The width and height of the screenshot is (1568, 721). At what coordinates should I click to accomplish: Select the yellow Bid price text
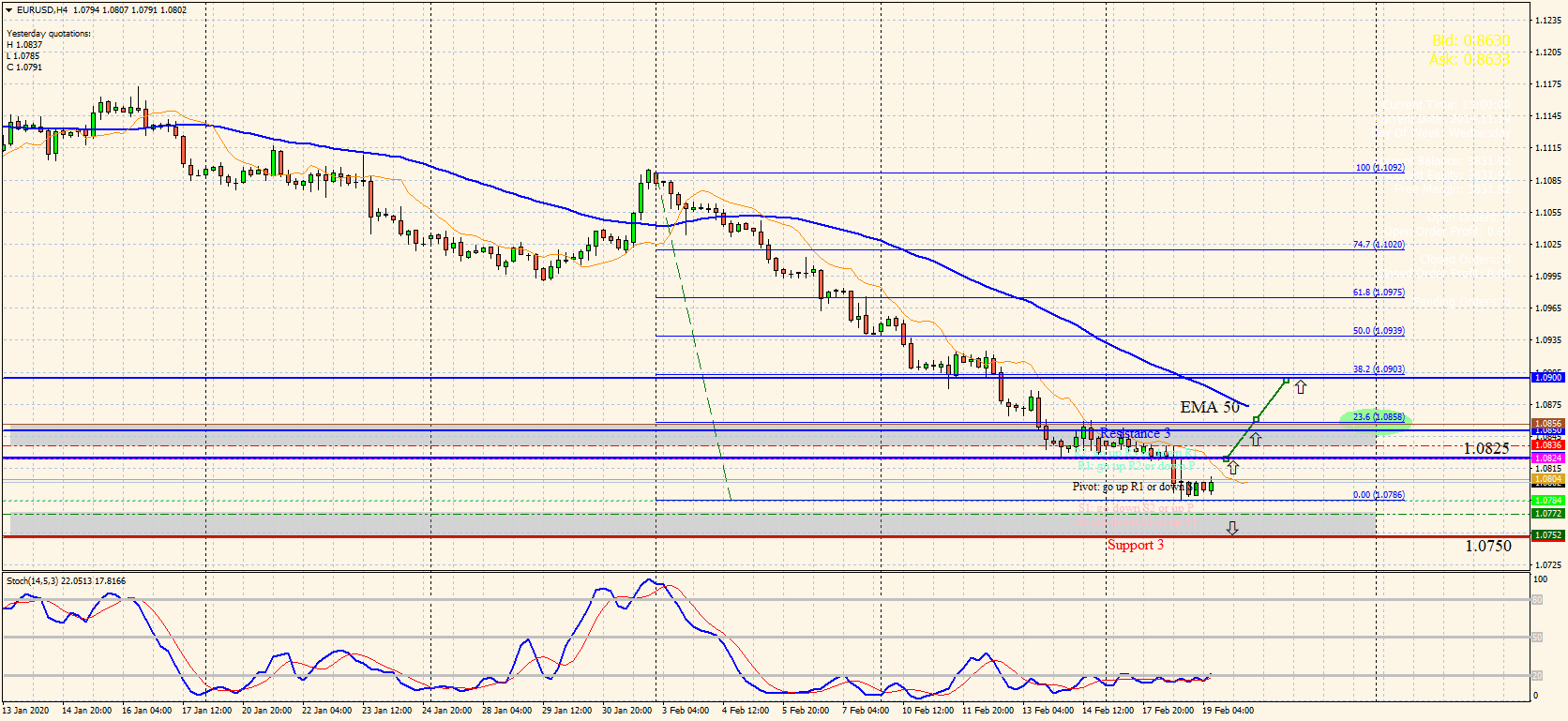click(1470, 41)
